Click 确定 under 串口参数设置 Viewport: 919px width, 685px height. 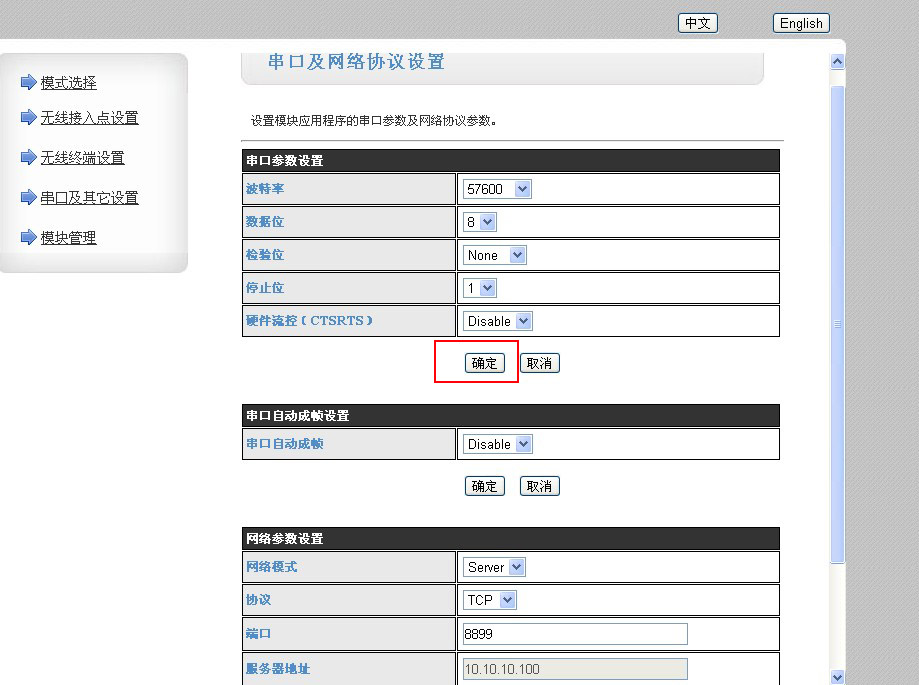pyautogui.click(x=484, y=363)
